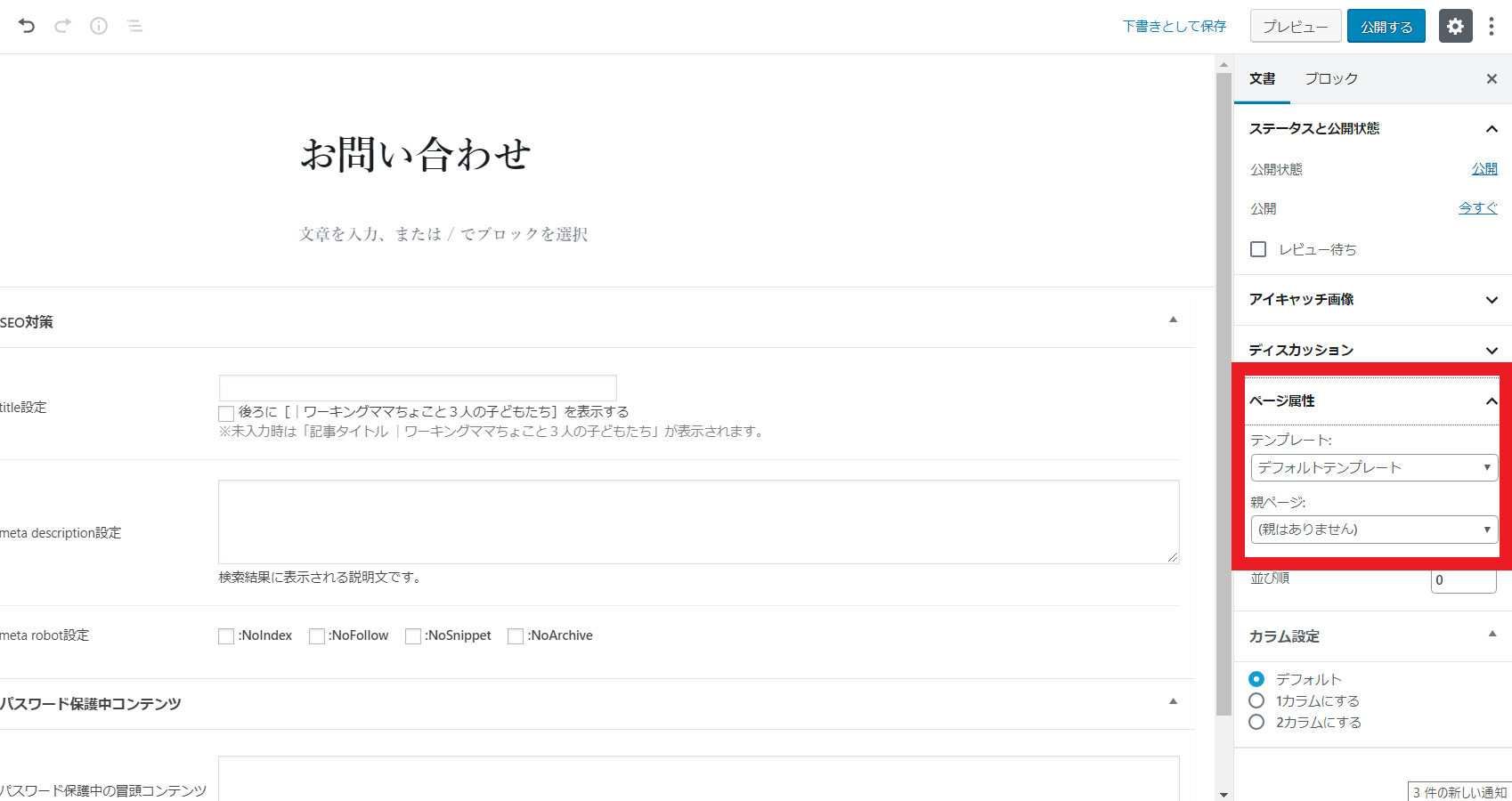Click the redo arrow icon
Screen dimensions: 1512x801
coord(62,26)
